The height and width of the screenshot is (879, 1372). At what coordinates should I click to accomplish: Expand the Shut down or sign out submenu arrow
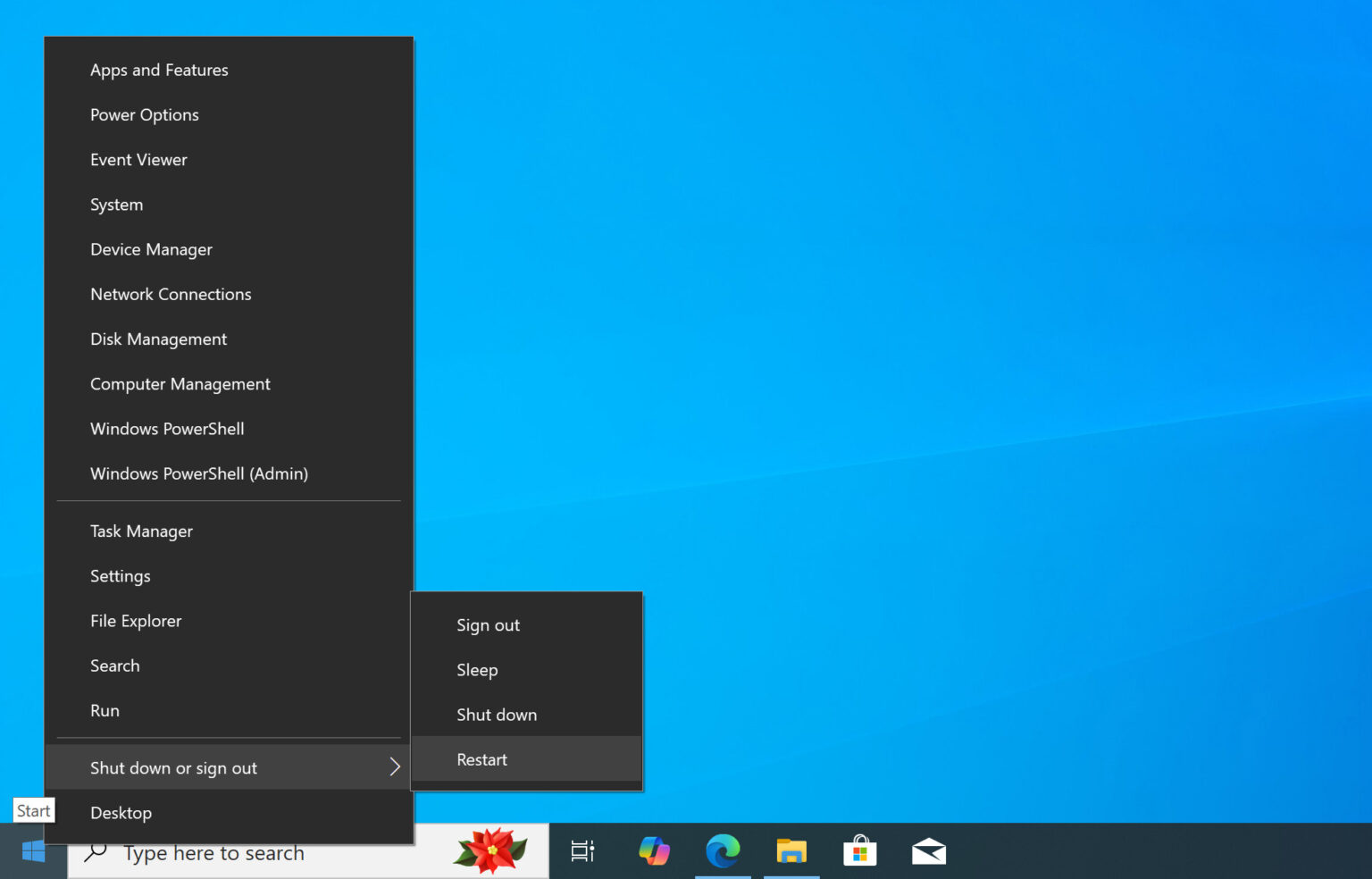tap(395, 766)
